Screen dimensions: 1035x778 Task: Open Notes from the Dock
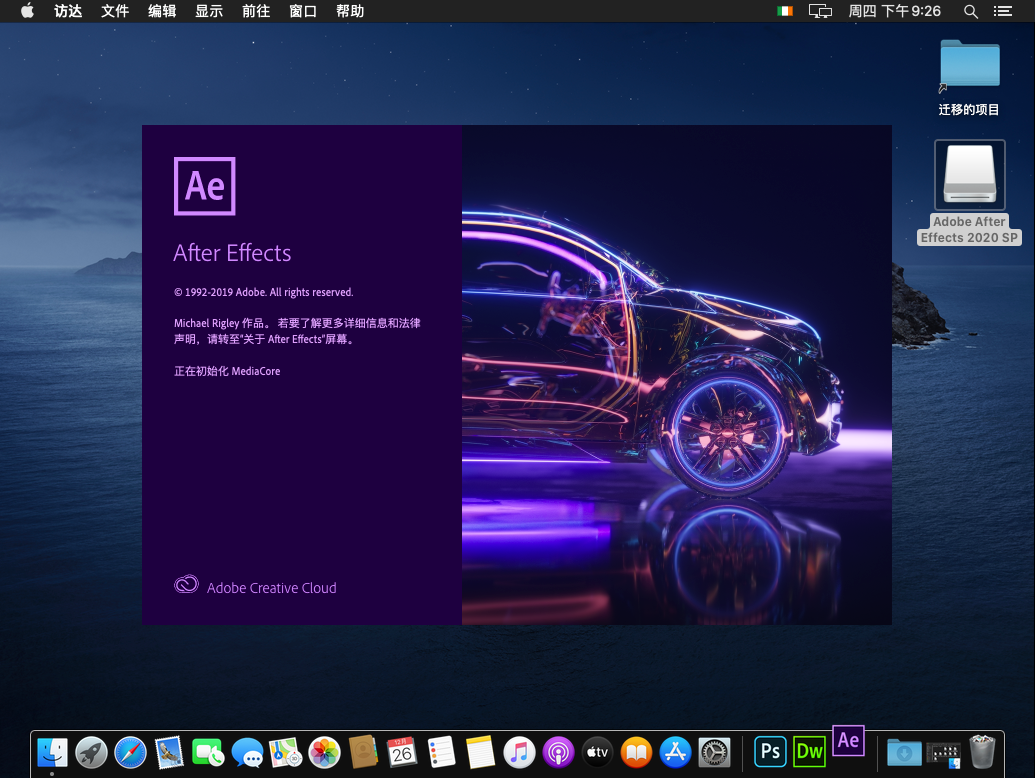click(x=480, y=752)
